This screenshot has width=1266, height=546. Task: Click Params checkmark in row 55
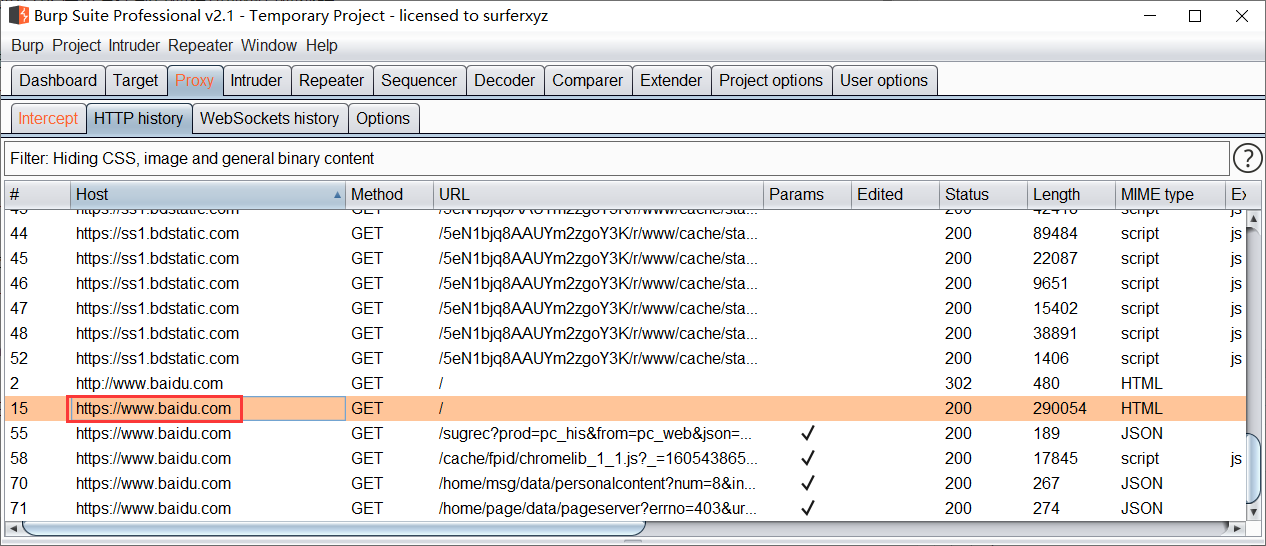pos(808,433)
